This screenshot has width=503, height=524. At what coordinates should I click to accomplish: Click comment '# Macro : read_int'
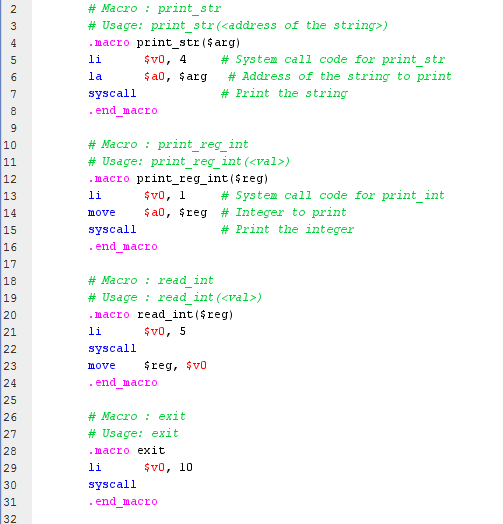(x=151, y=281)
